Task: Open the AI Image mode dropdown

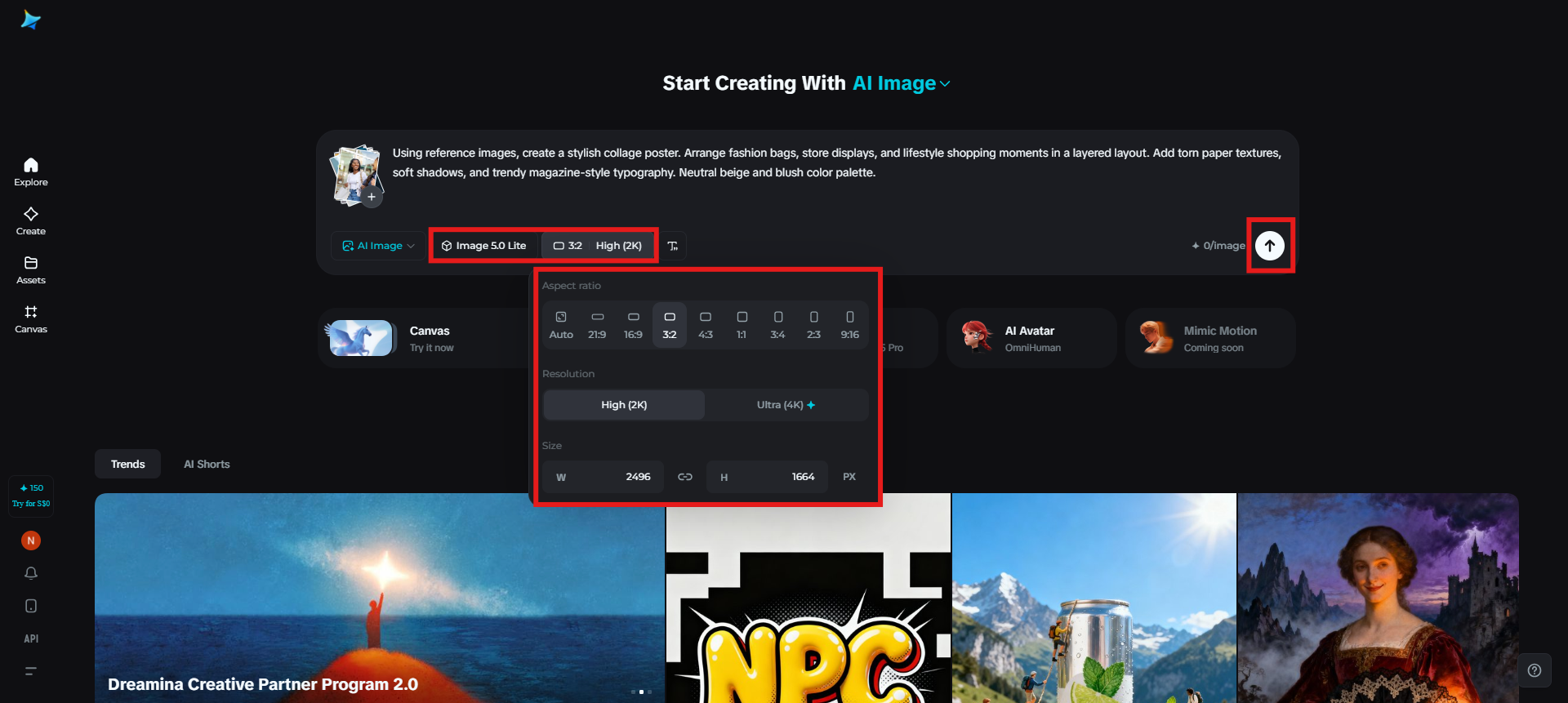Action: tap(378, 246)
